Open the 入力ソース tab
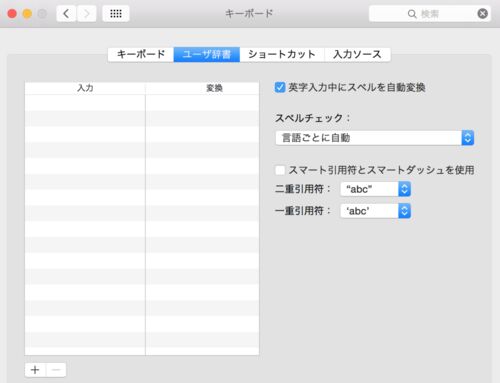This screenshot has height=383, width=500. pyautogui.click(x=357, y=54)
